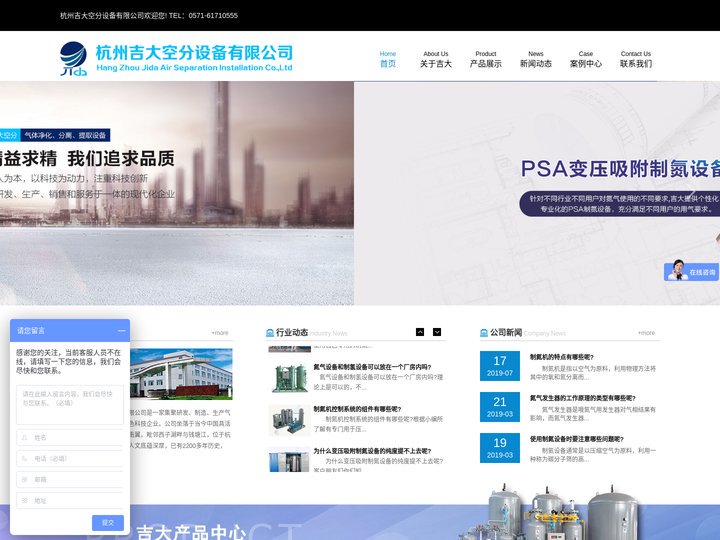Viewport: 720px width, 540px height.
Task: Open the company building photo
Action: (181, 373)
